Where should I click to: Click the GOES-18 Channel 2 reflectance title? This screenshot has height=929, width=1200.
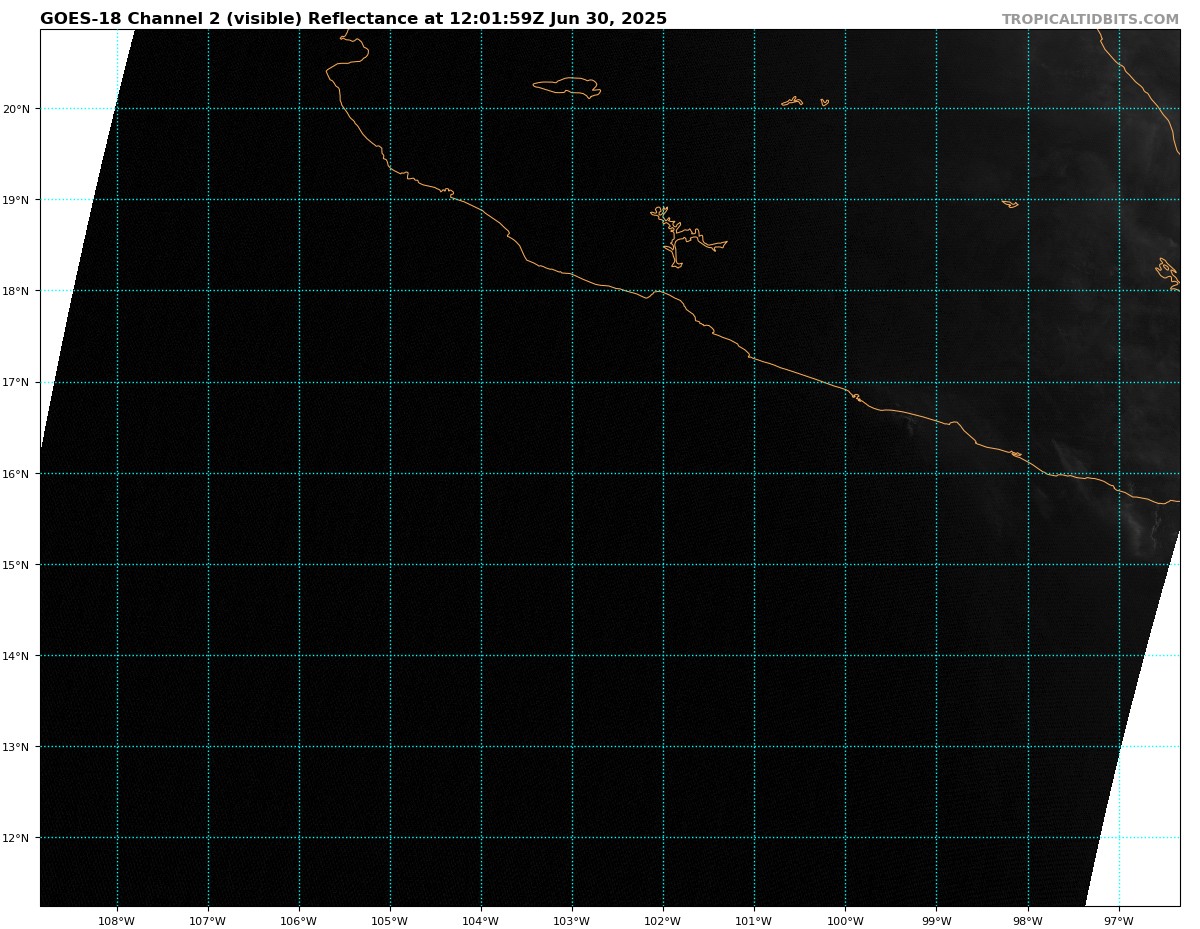tap(353, 19)
